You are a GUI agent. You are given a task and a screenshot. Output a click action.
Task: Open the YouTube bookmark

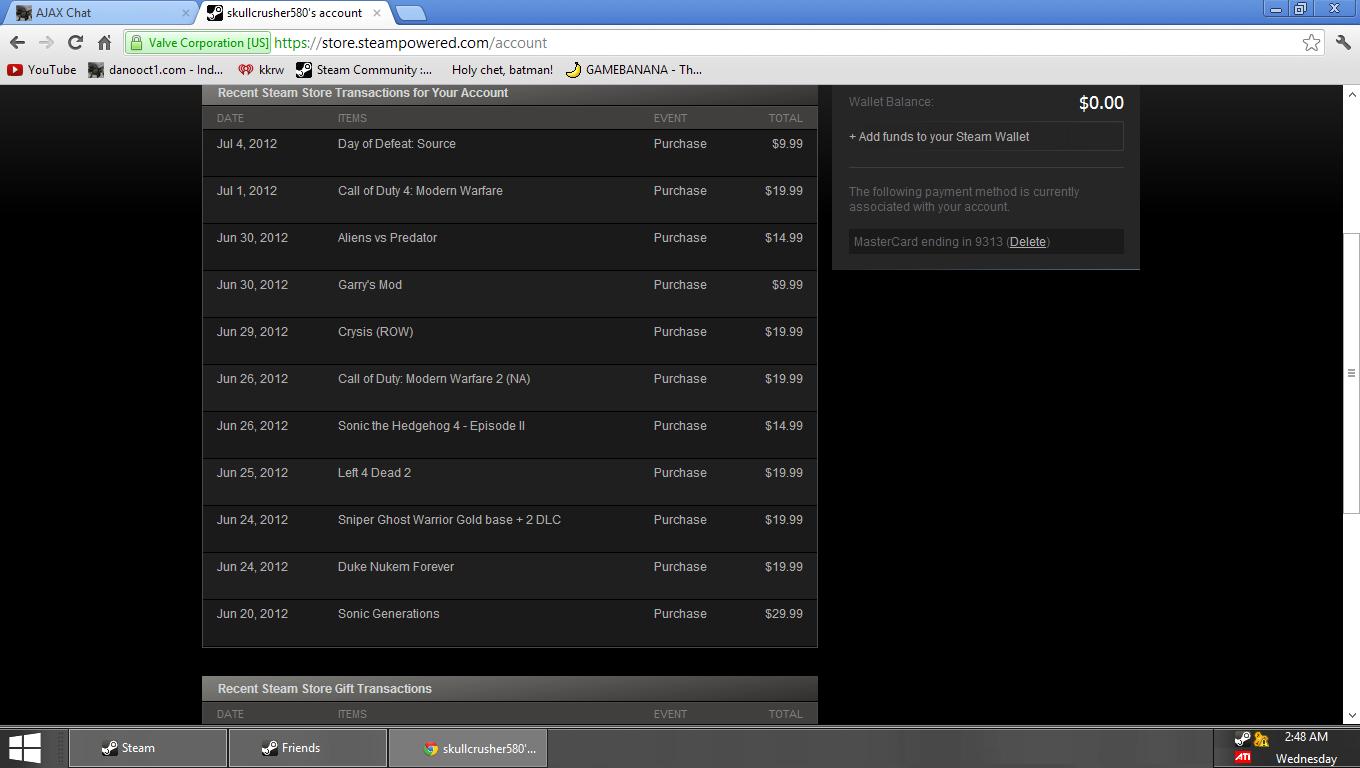pyautogui.click(x=42, y=70)
